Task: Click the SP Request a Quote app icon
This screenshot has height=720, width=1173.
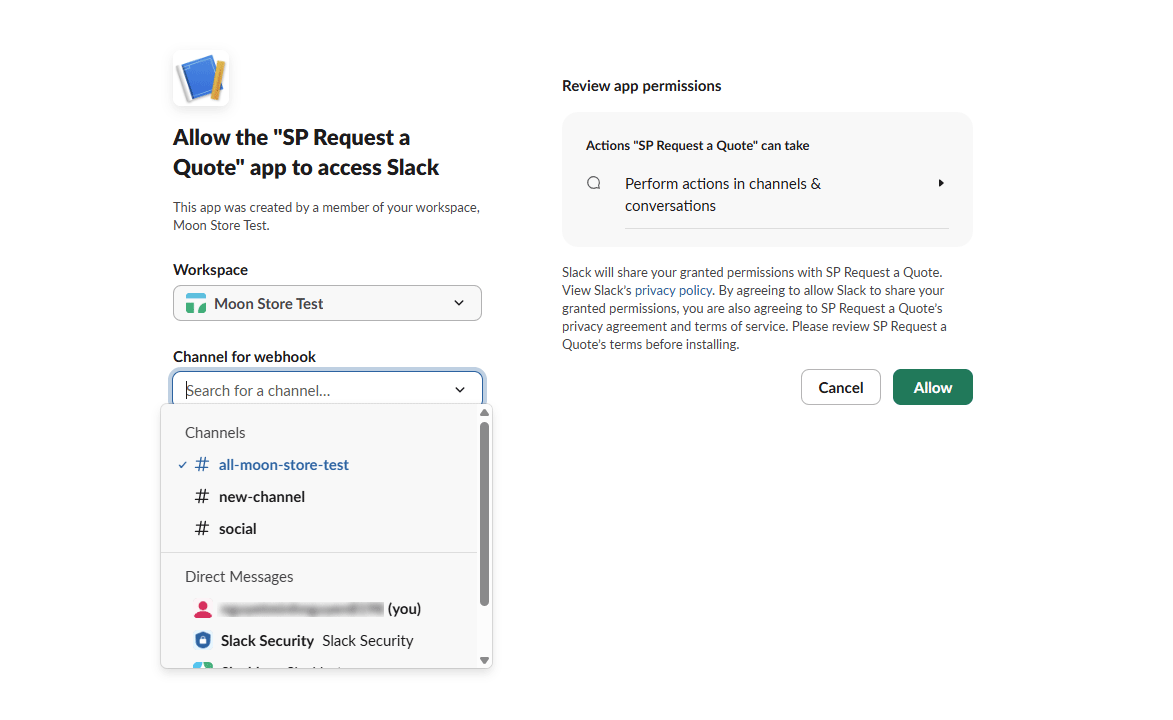Action: (x=200, y=78)
